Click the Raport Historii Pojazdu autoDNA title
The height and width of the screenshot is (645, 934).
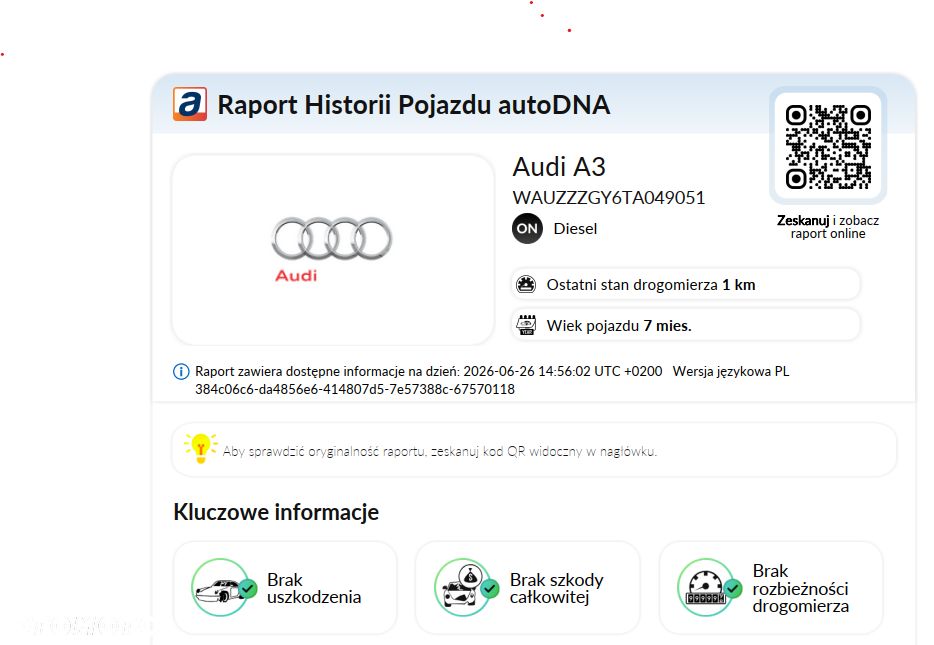pyautogui.click(x=413, y=105)
